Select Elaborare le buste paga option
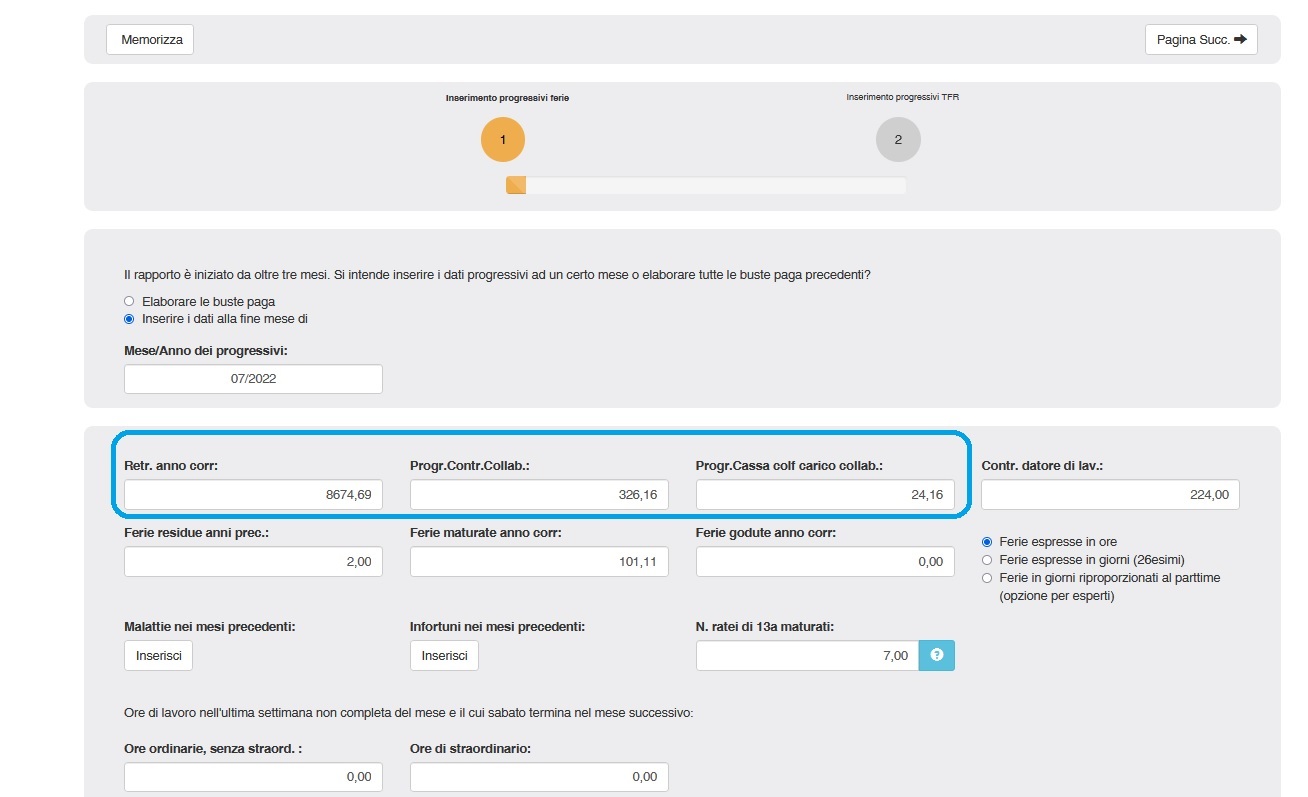Viewport: 1308px width, 797px height. point(128,301)
